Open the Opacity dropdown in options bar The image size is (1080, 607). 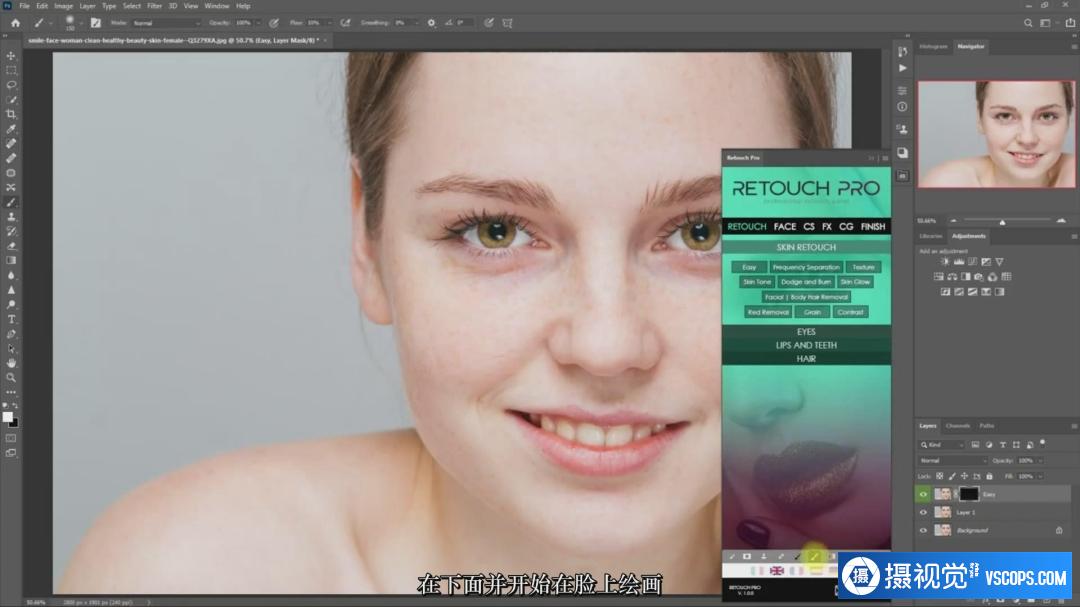[x=257, y=23]
